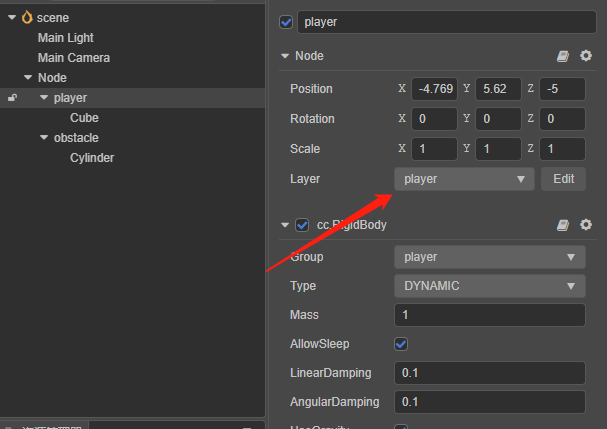Click the Rotation property label
Image resolution: width=607 pixels, height=429 pixels.
tap(312, 119)
